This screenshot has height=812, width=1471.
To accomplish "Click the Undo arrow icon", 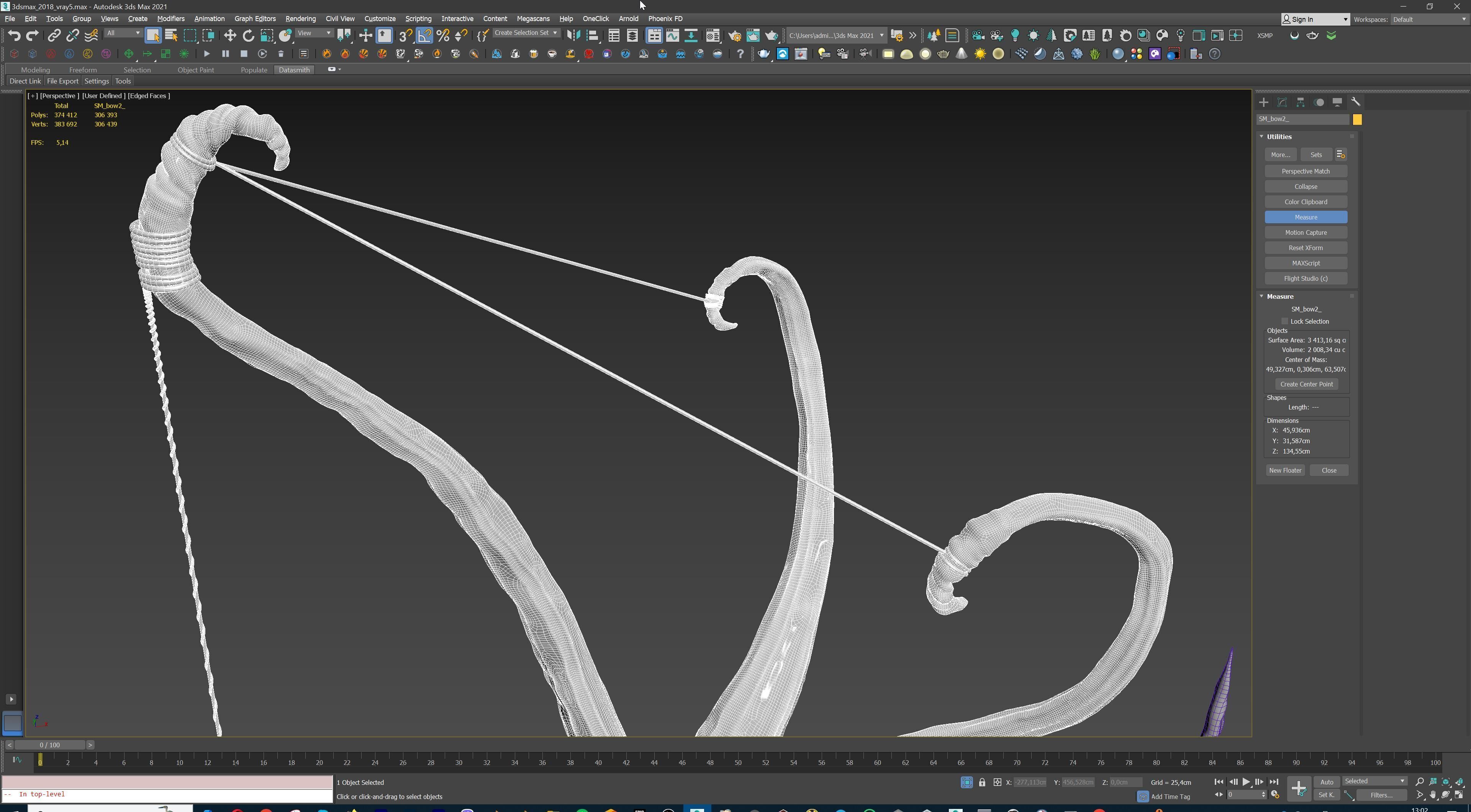I will pos(14,35).
